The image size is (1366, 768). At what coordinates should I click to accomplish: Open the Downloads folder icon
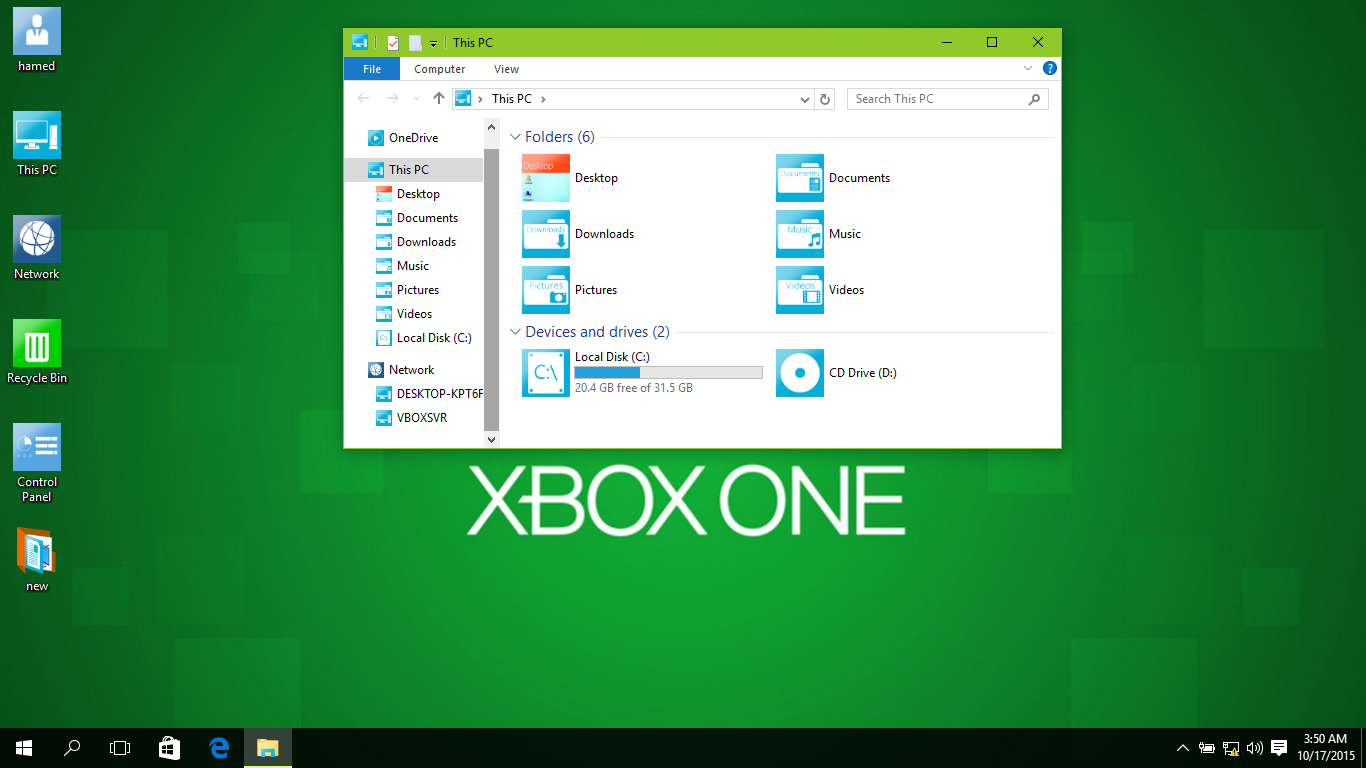(x=546, y=234)
